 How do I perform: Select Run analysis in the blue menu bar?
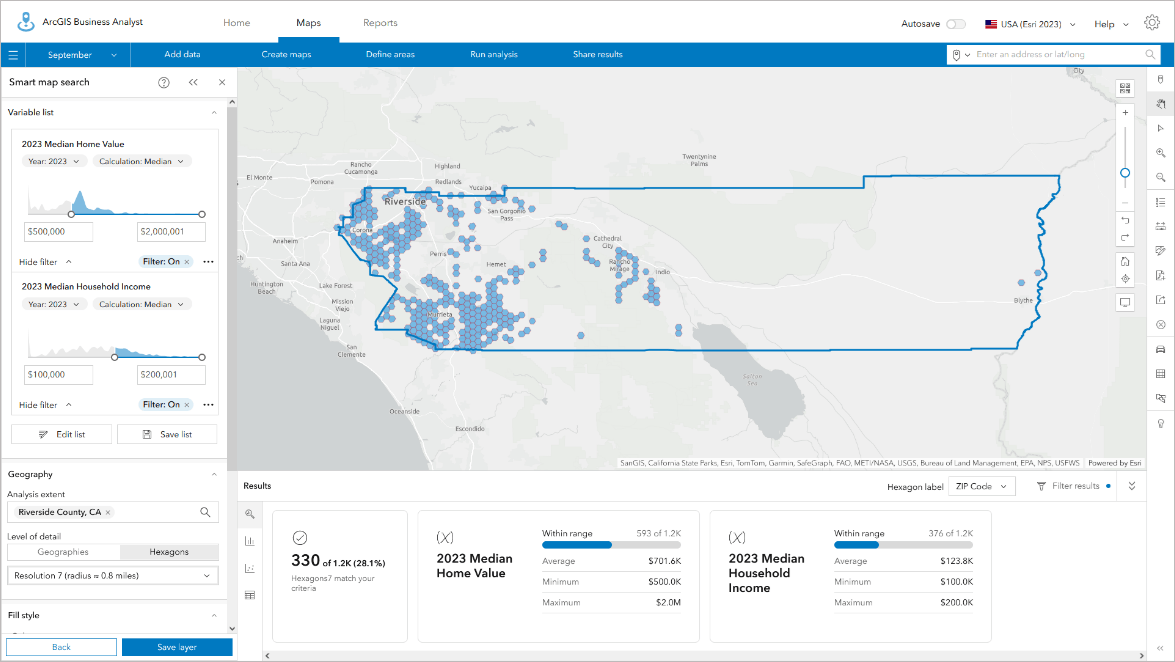(493, 55)
